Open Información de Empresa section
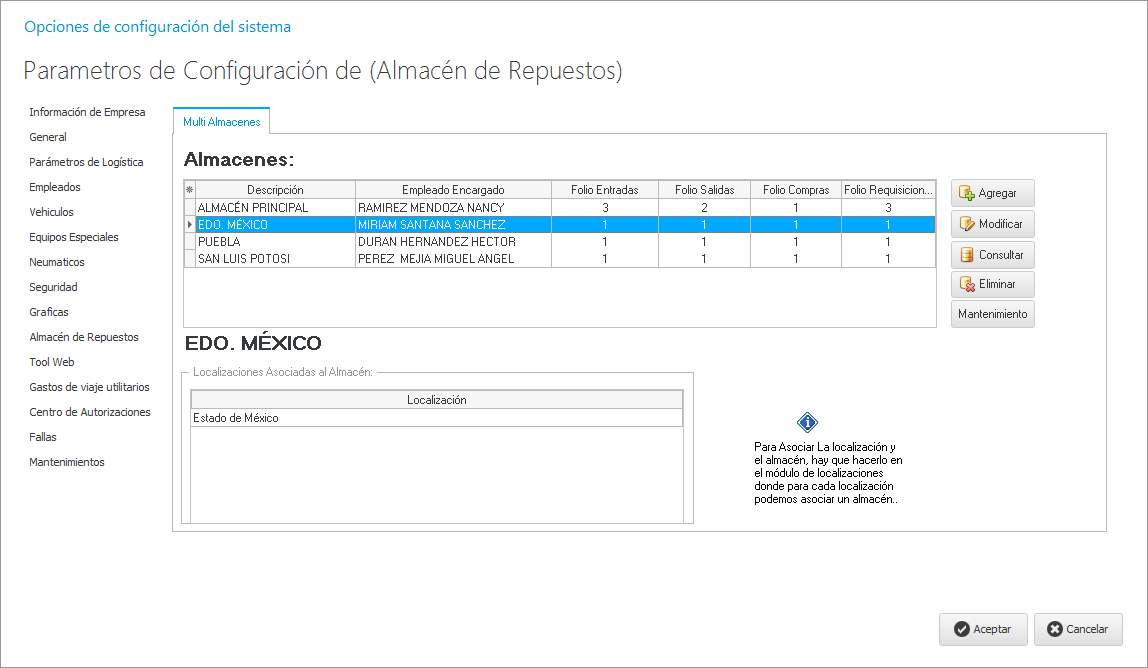This screenshot has width=1148, height=668. coord(87,112)
